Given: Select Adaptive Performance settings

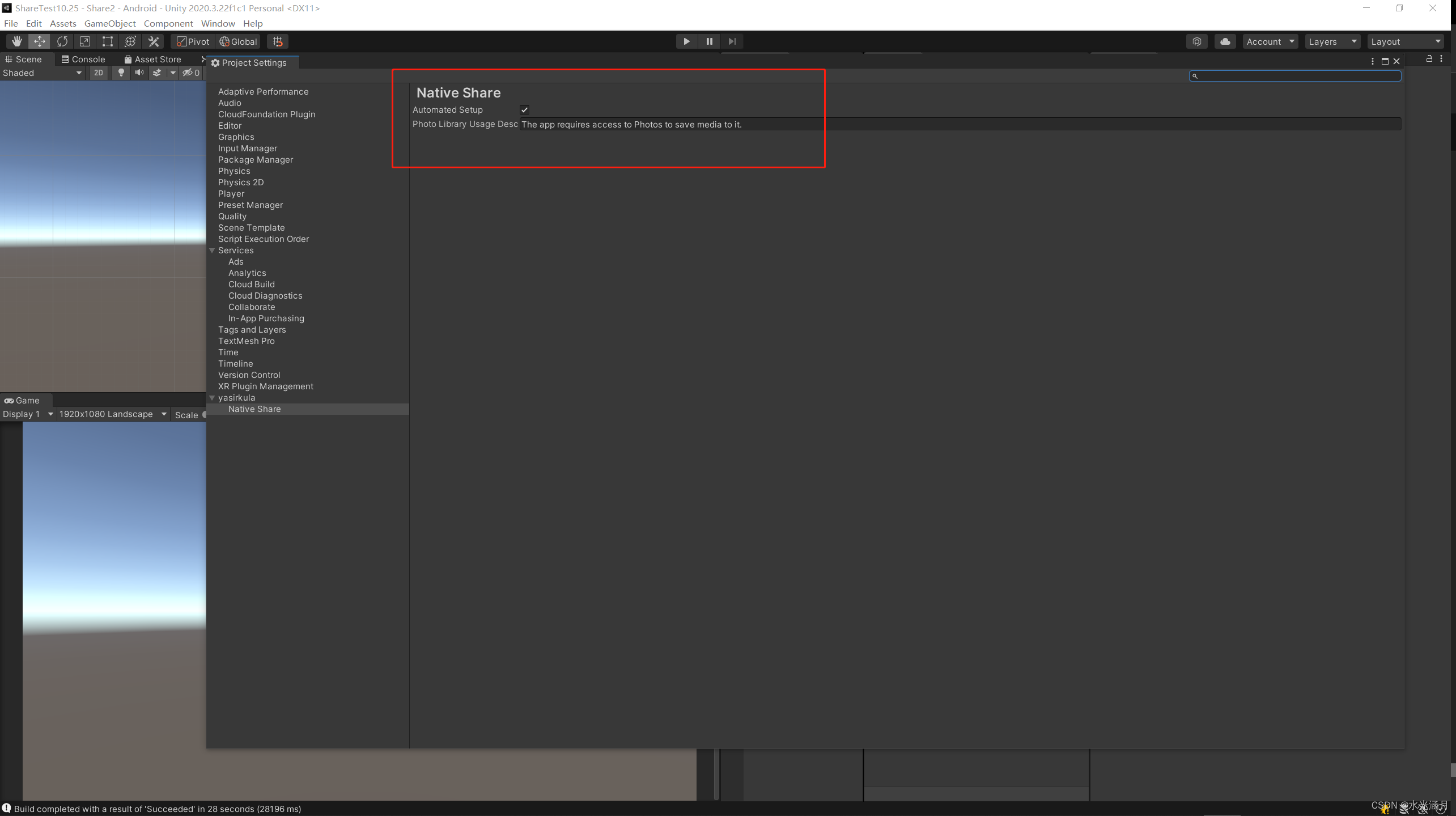Looking at the screenshot, I should [263, 92].
